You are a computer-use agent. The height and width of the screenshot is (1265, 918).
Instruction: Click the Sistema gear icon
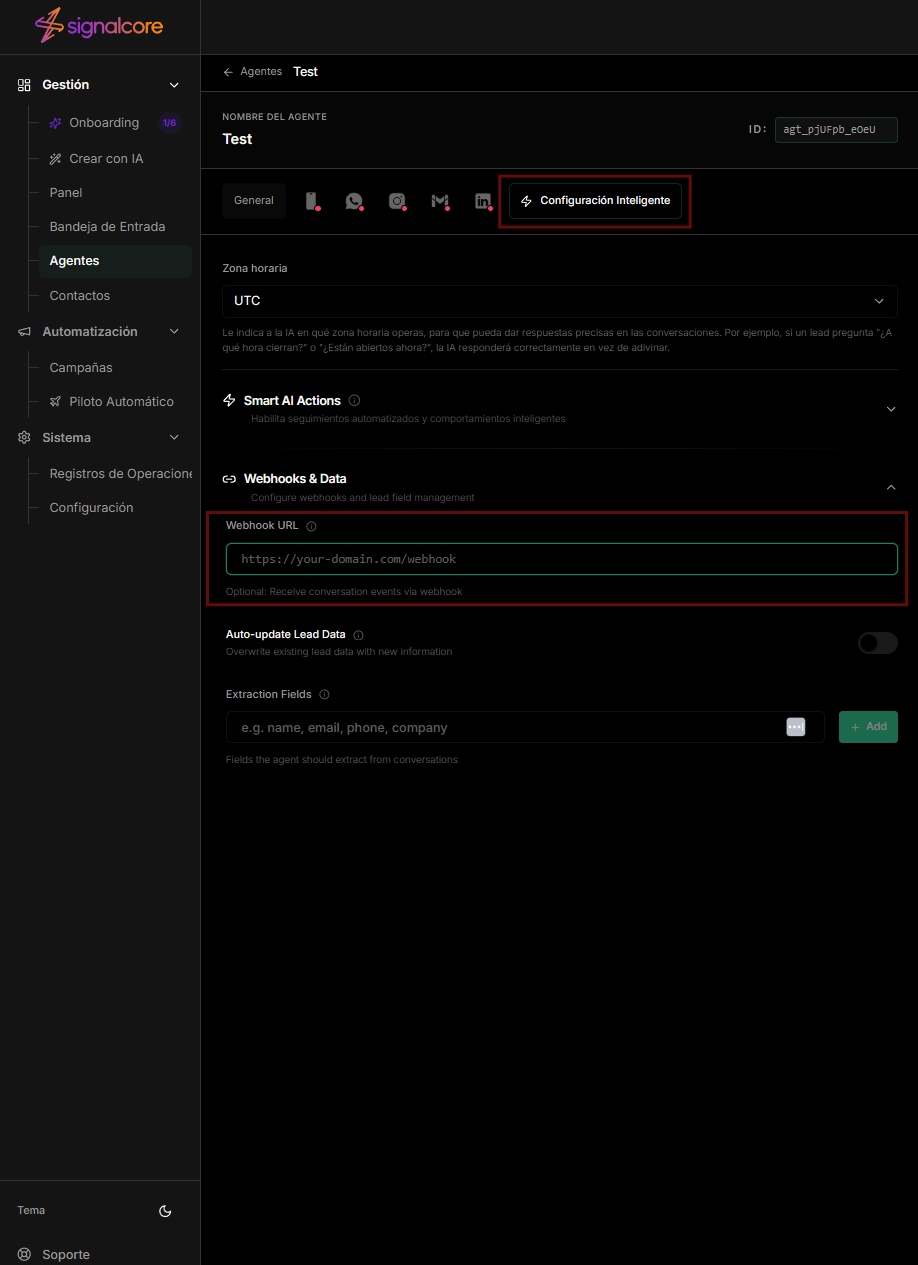24,438
